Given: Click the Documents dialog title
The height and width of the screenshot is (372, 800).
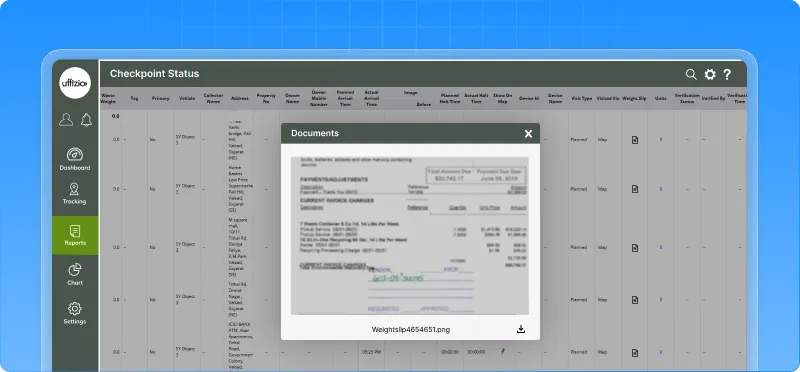Looking at the screenshot, I should click(315, 133).
